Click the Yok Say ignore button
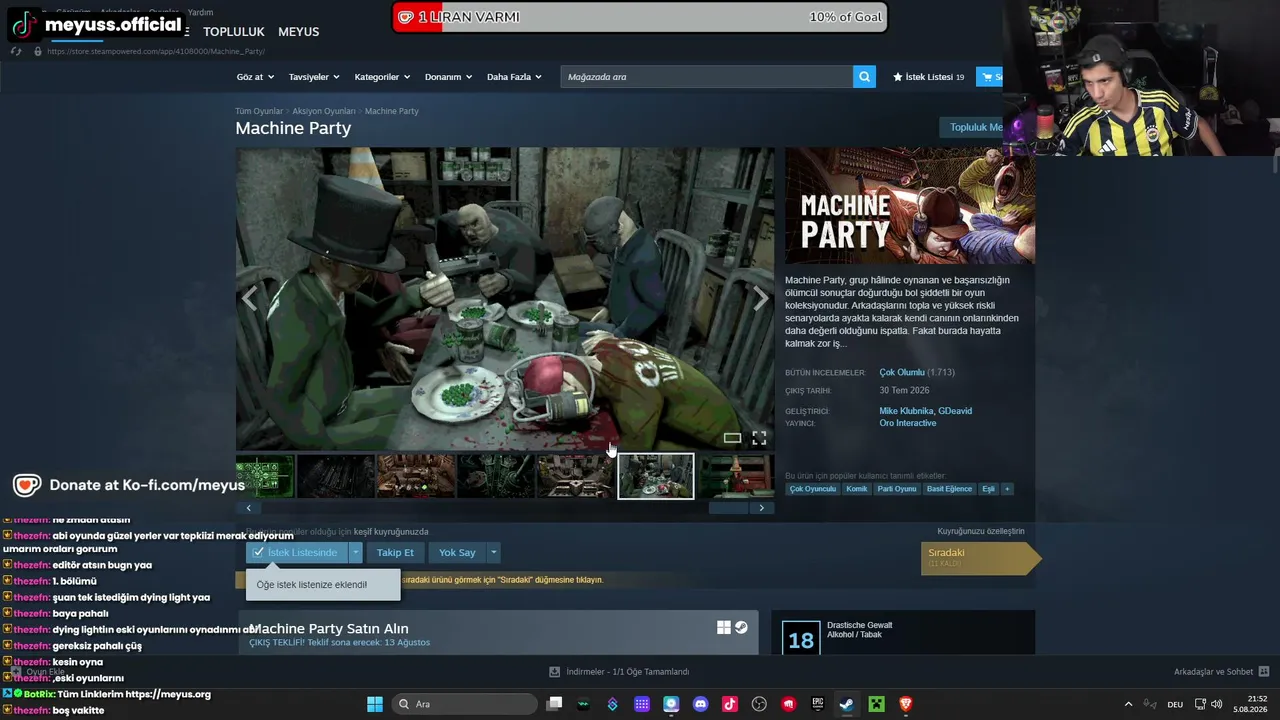The width and height of the screenshot is (1280, 720). pyautogui.click(x=457, y=552)
